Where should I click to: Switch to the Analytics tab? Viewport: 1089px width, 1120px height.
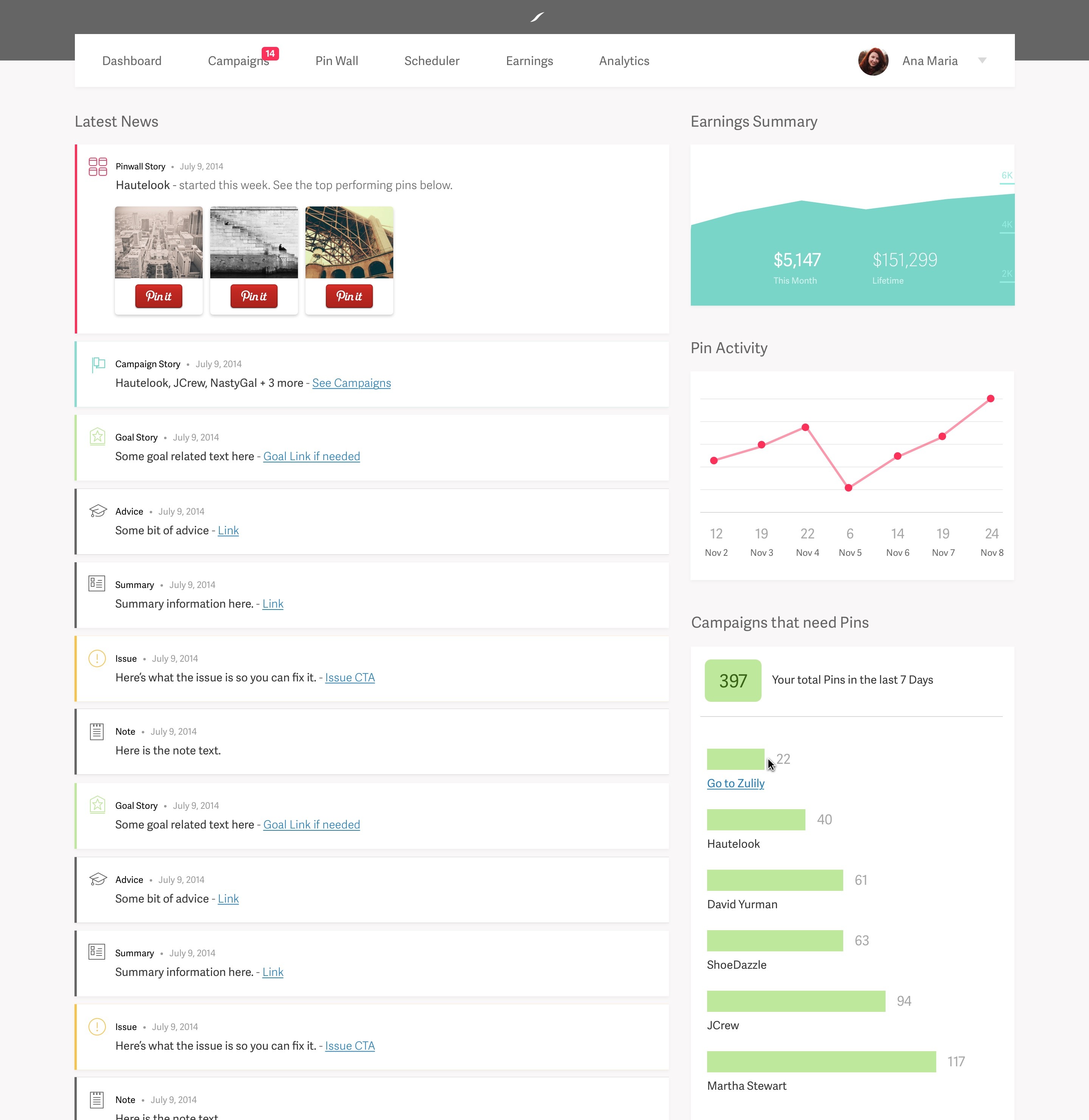click(624, 60)
